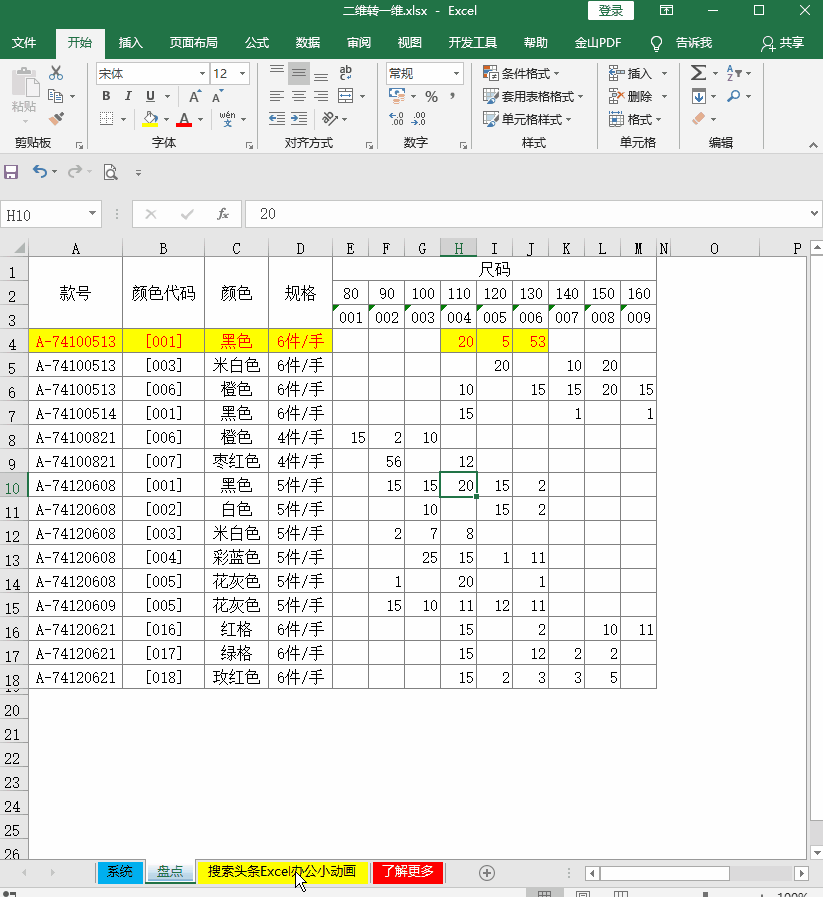Click the 共享 button
The height and width of the screenshot is (897, 823).
click(x=782, y=43)
